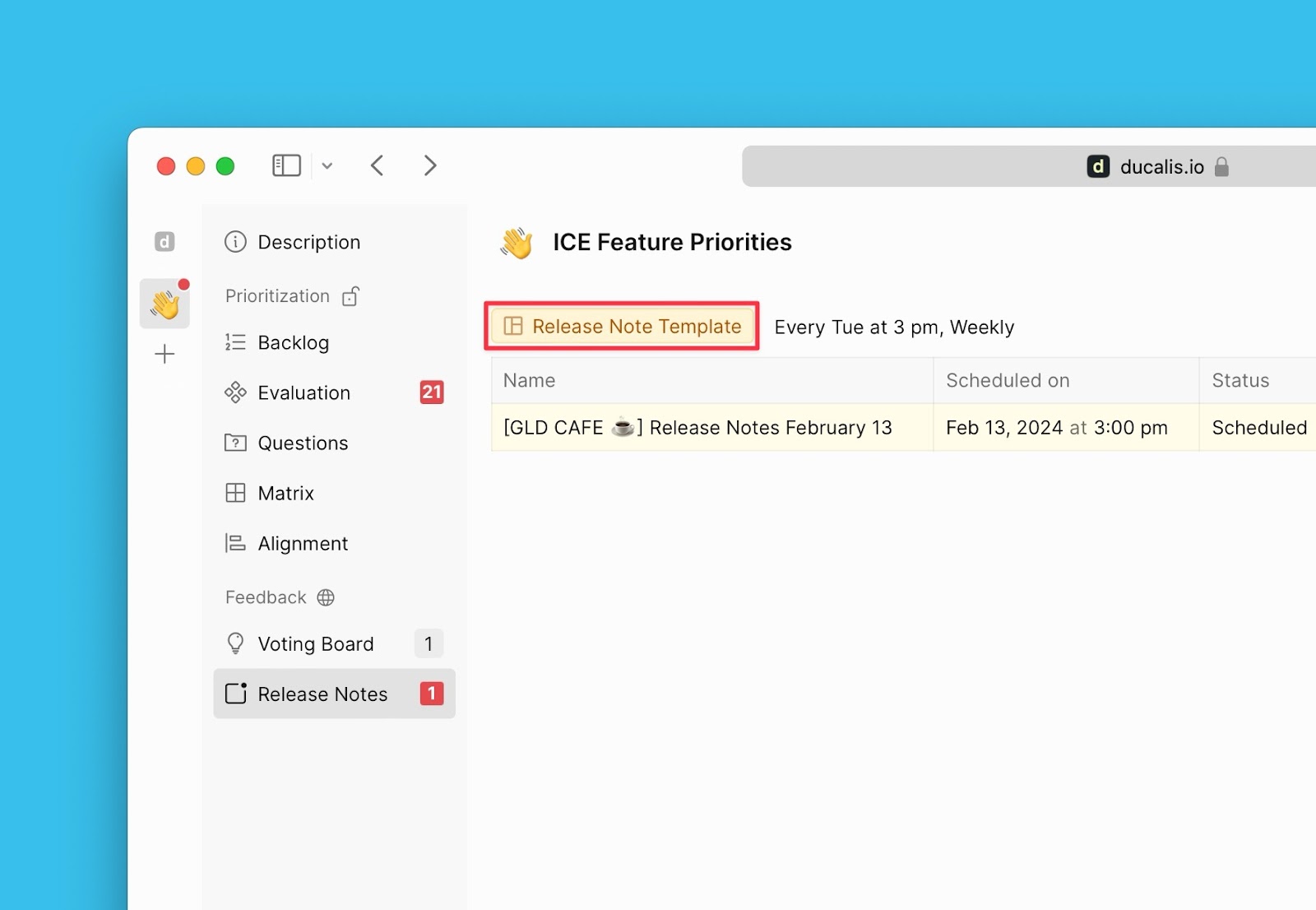This screenshot has width=1316, height=910.
Task: Go to Voting Board
Action: [315, 644]
